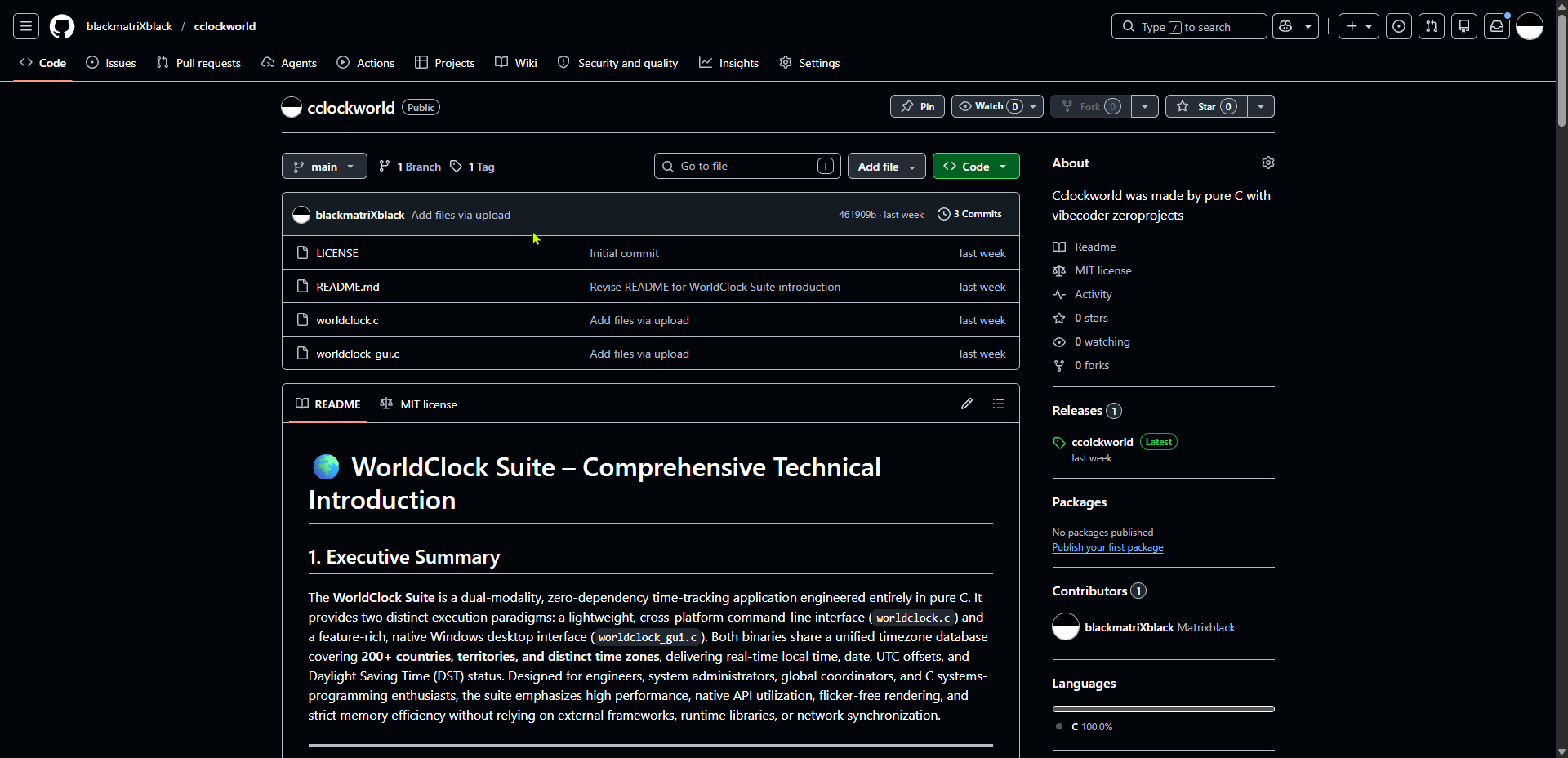Expand the Star lists dropdown arrow
The image size is (1568, 758).
[x=1261, y=106]
